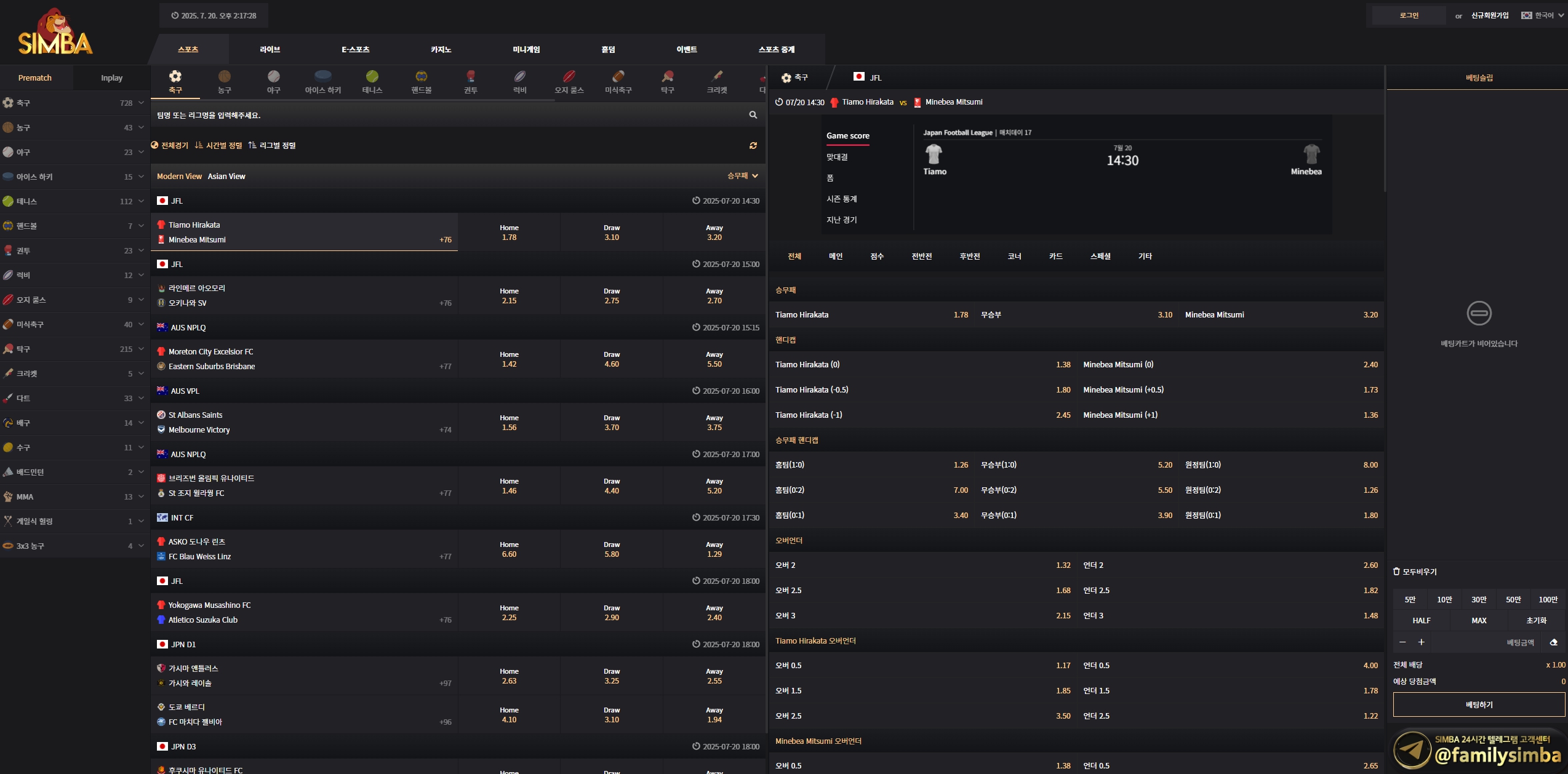This screenshot has width=1568, height=774.
Task: Expand the 탁구 215 sidebar category
Action: [x=74, y=349]
